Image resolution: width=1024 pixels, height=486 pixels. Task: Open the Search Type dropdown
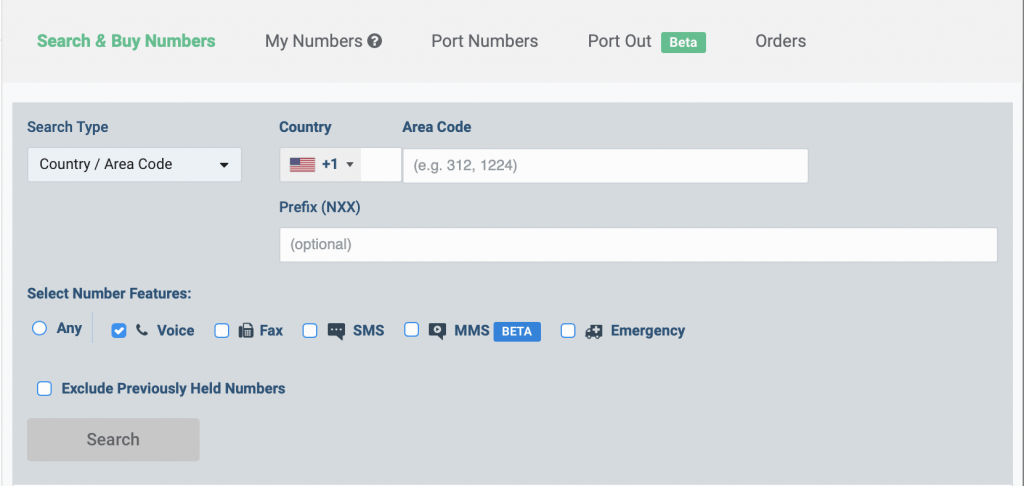pos(135,165)
